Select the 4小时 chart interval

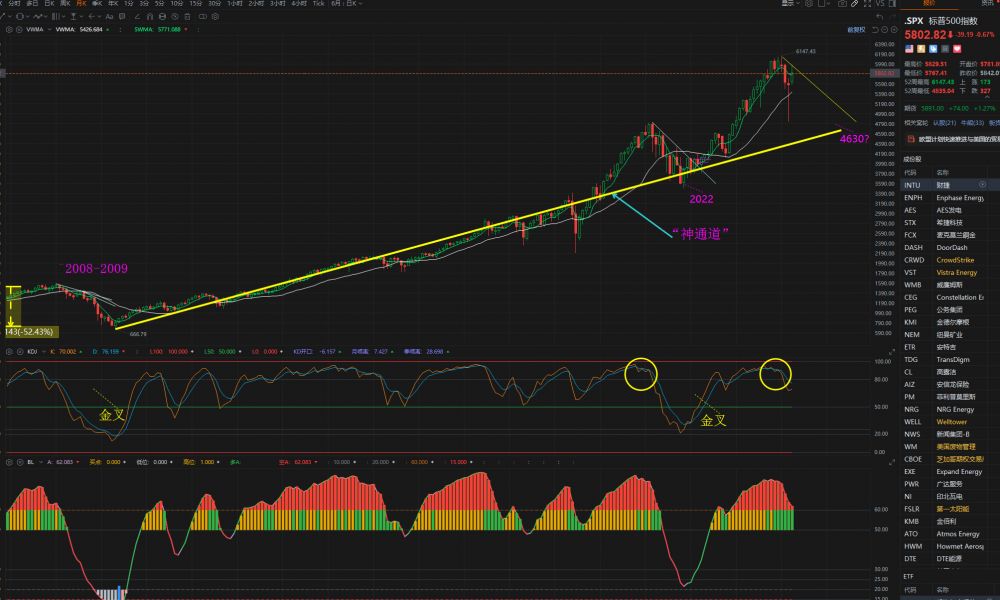pyautogui.click(x=298, y=4)
